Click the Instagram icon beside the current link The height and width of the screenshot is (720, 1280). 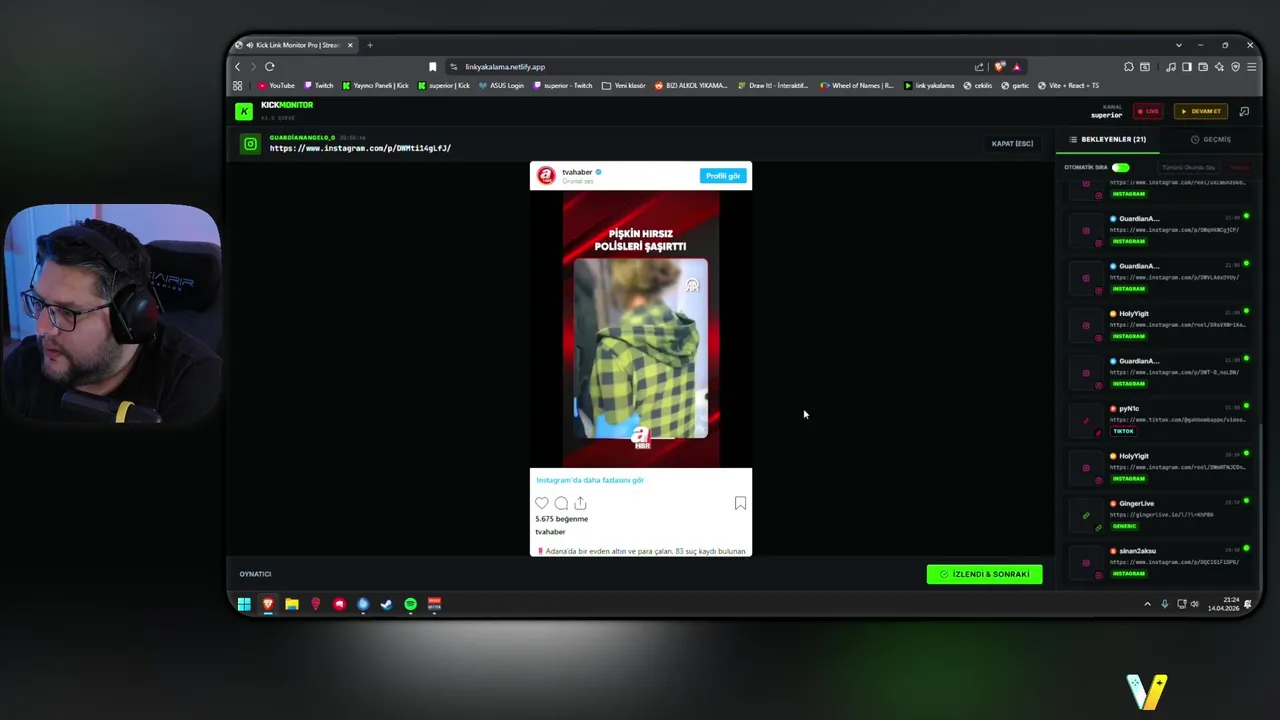[250, 144]
